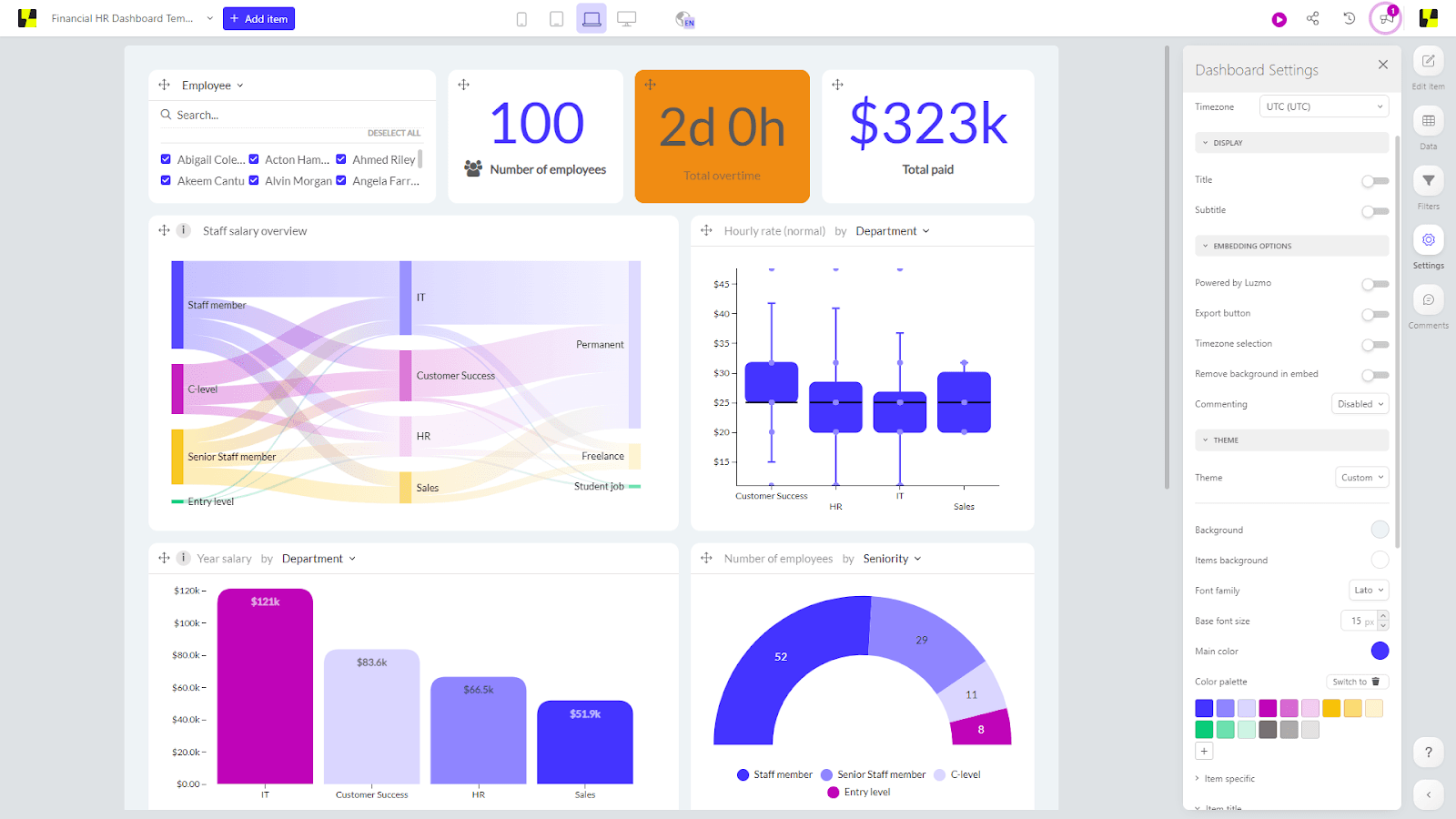Open version history clock icon
The image size is (1456, 819).
(1349, 18)
